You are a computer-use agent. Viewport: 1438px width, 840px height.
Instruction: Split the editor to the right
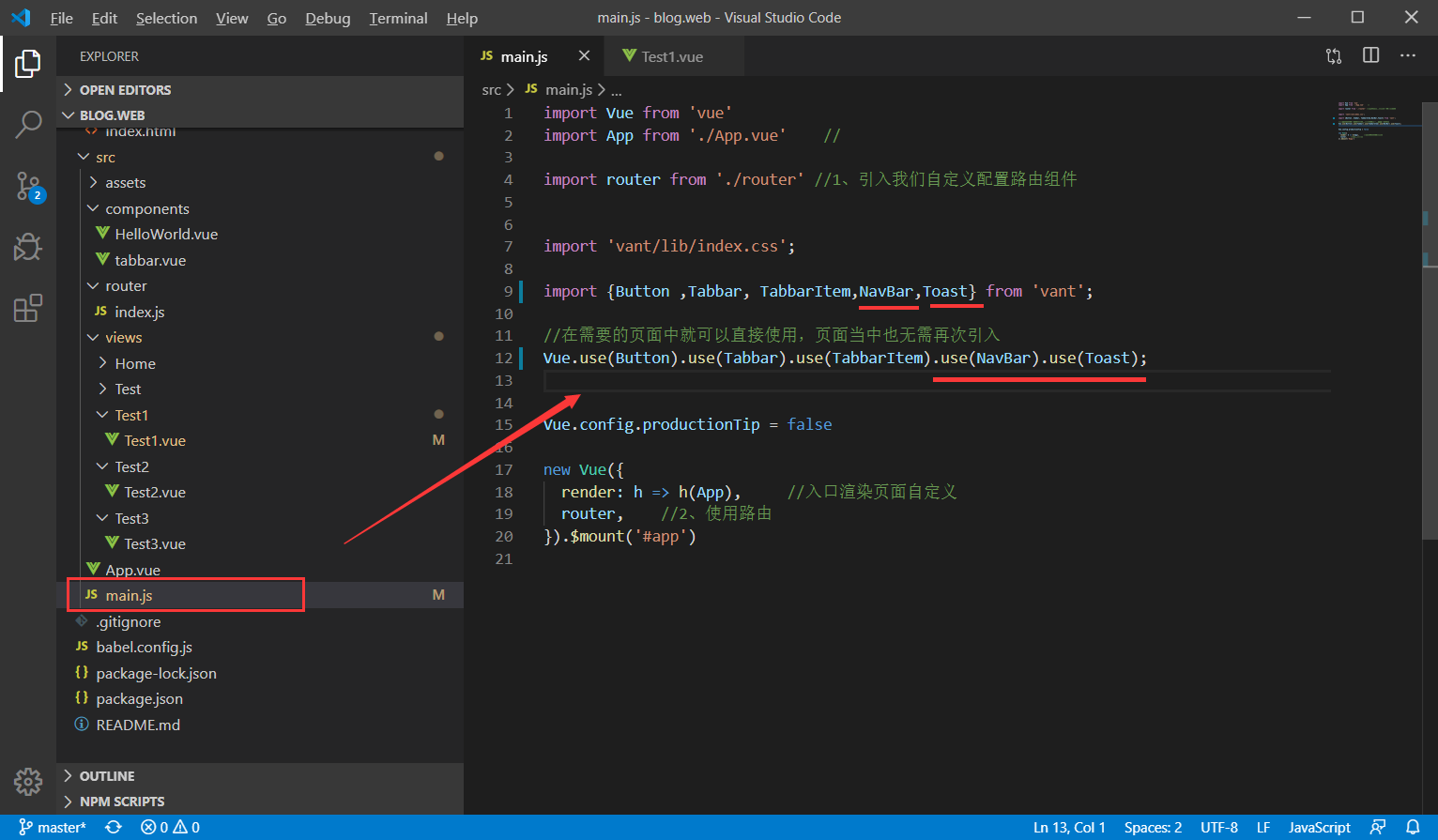click(1371, 55)
